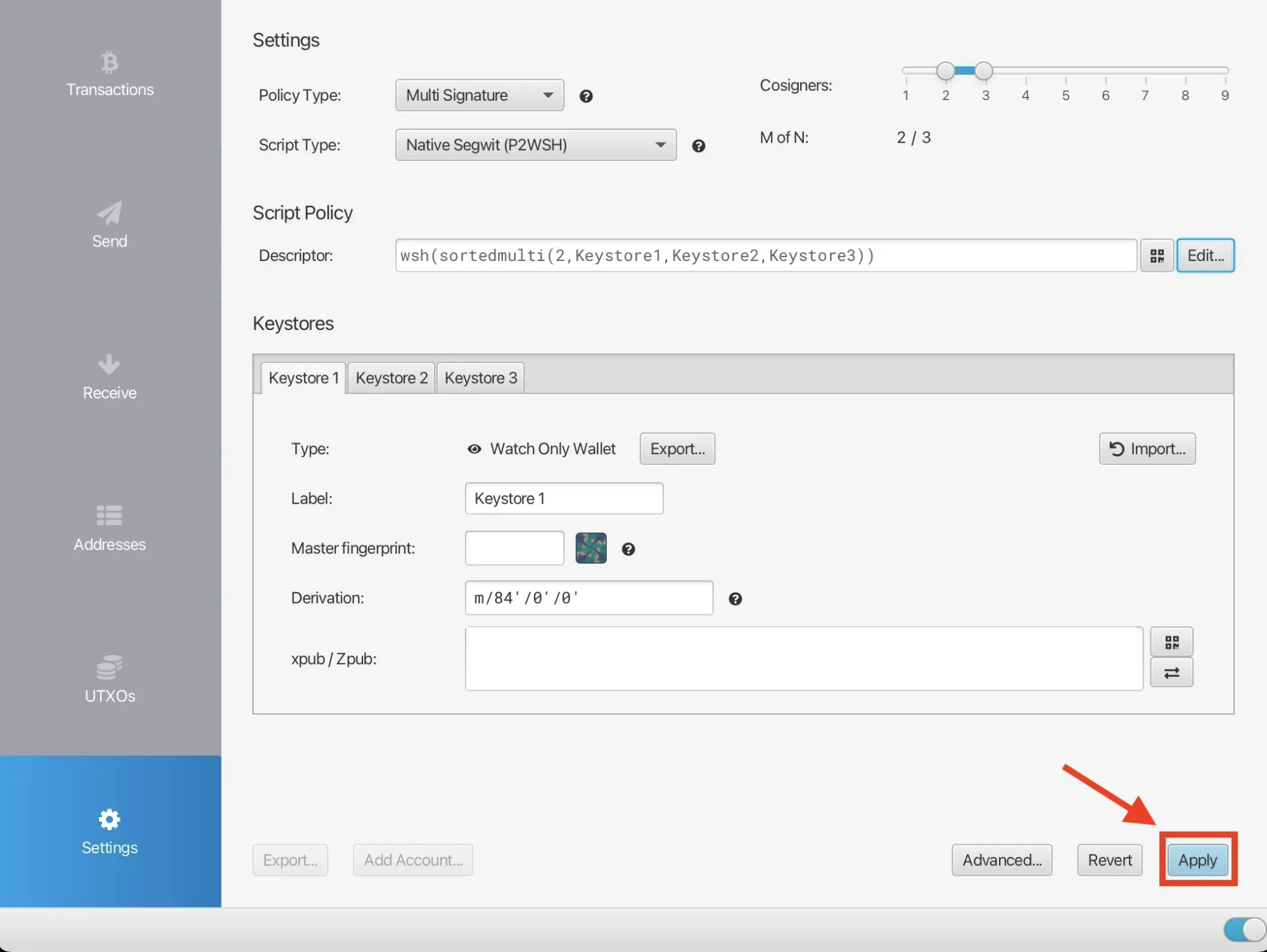Click the Revert button
Screen dimensions: 1267x952
click(x=1110, y=860)
